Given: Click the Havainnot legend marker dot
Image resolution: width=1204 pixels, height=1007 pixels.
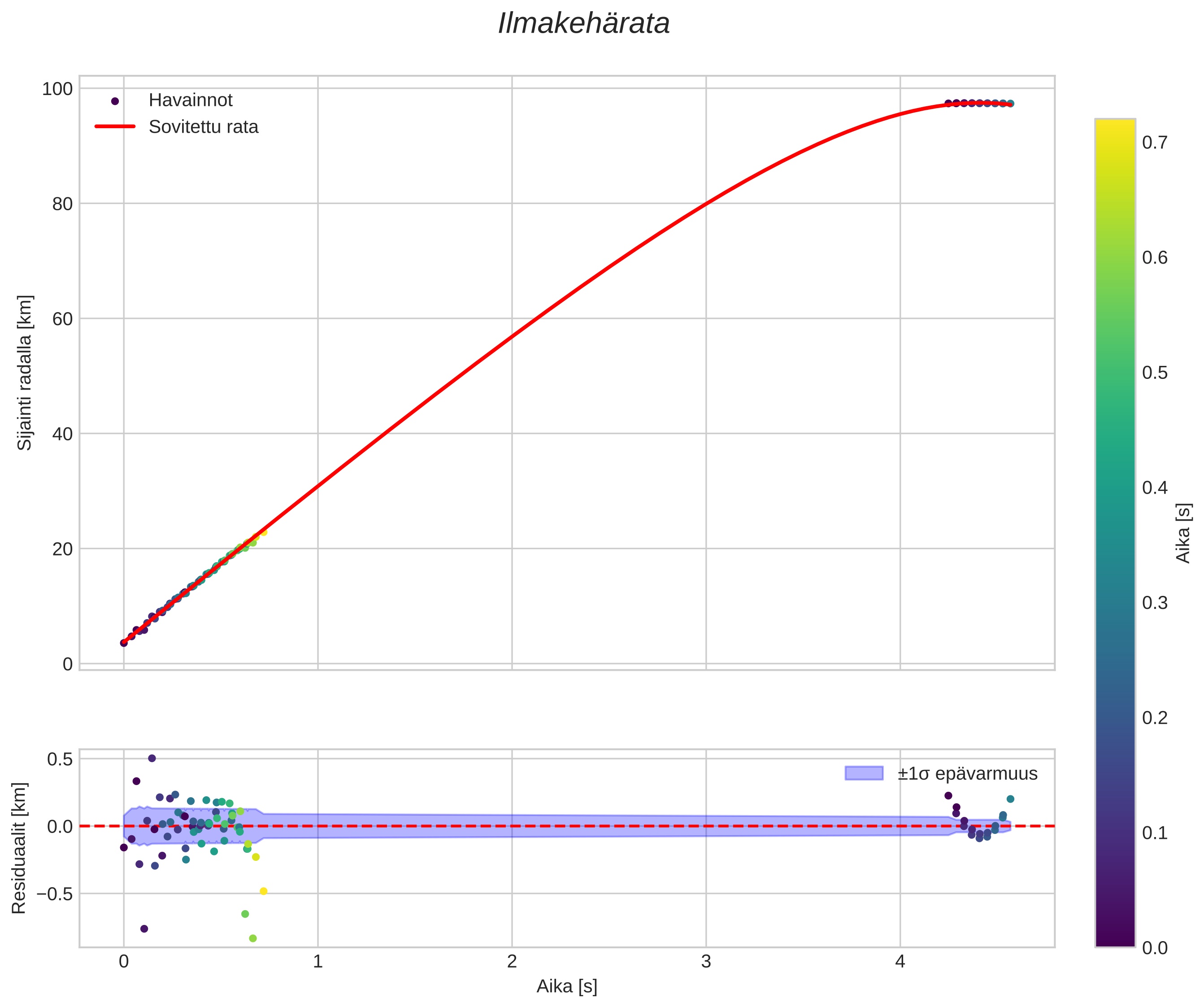Looking at the screenshot, I should click(115, 101).
